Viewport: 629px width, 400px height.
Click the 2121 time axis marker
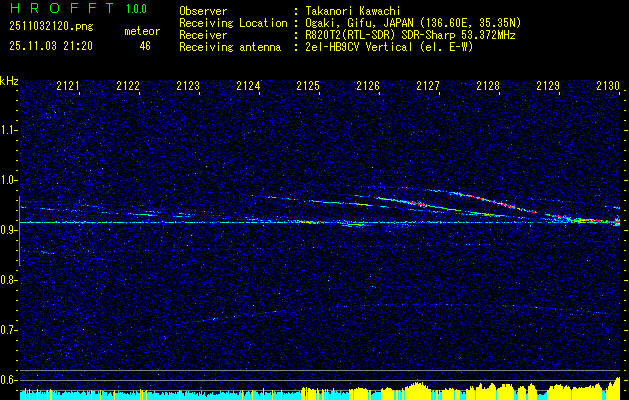68,85
